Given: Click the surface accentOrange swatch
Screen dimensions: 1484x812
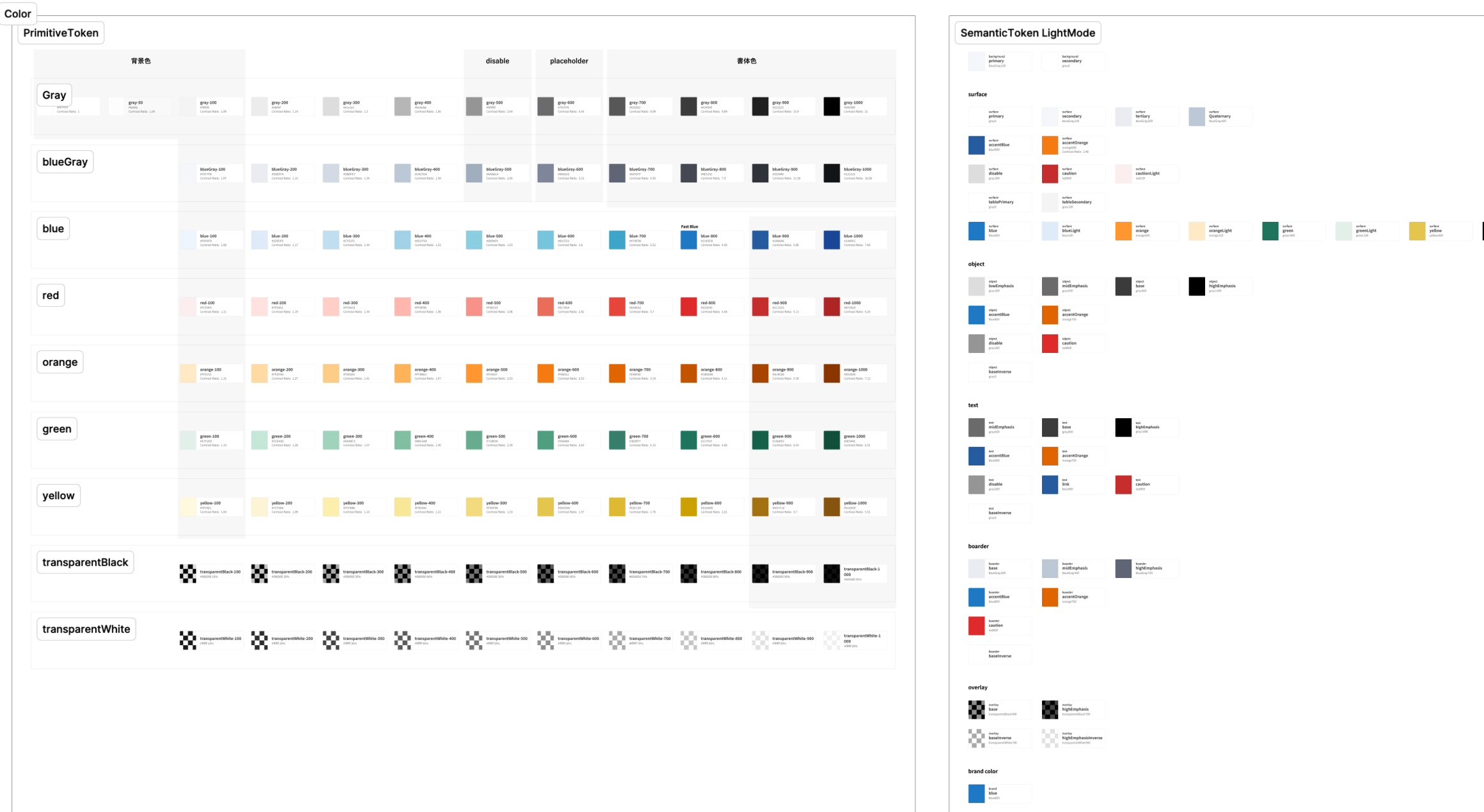Looking at the screenshot, I should tap(1050, 145).
